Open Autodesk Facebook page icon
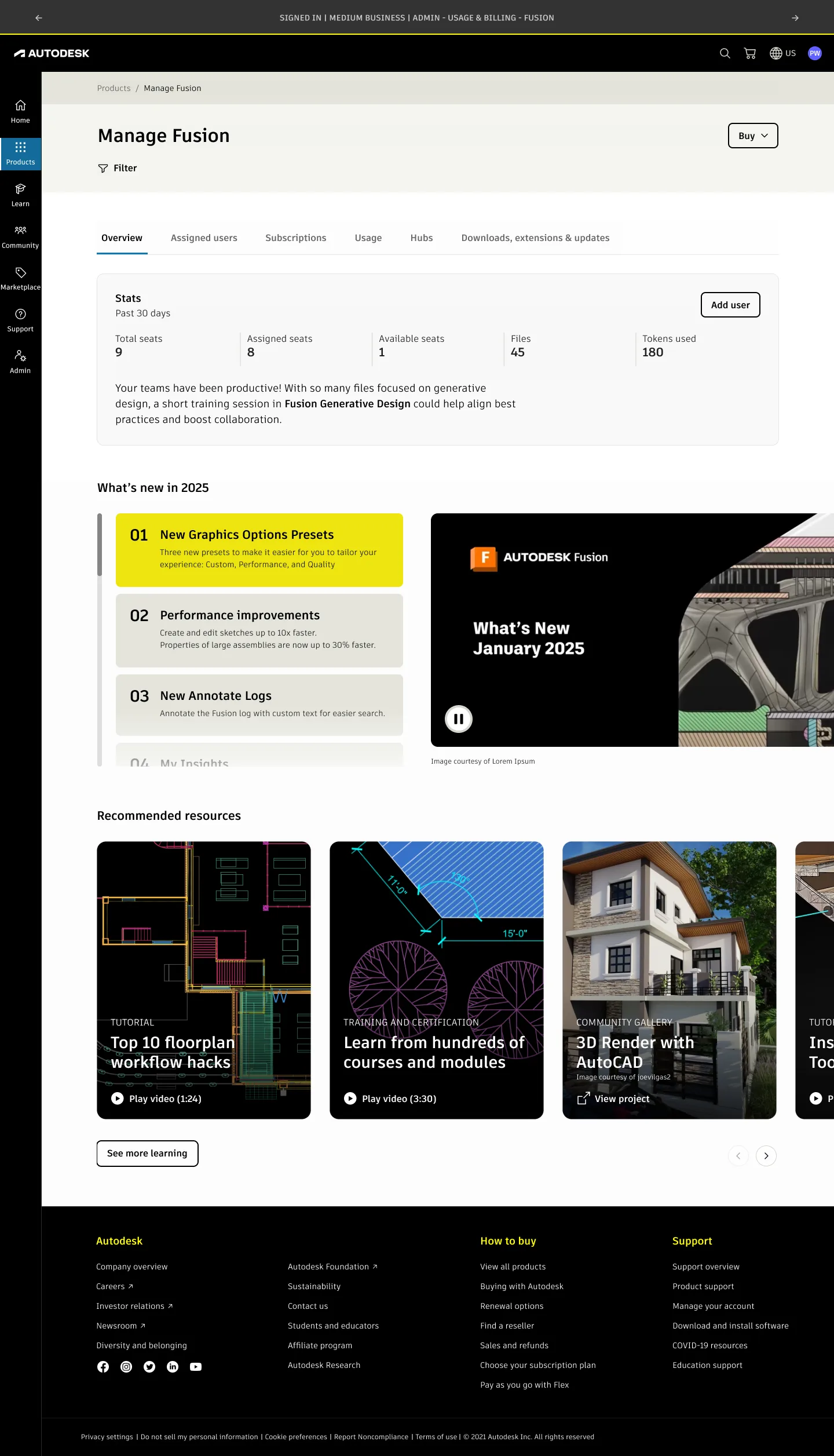The width and height of the screenshot is (834, 1456). 103,1367
